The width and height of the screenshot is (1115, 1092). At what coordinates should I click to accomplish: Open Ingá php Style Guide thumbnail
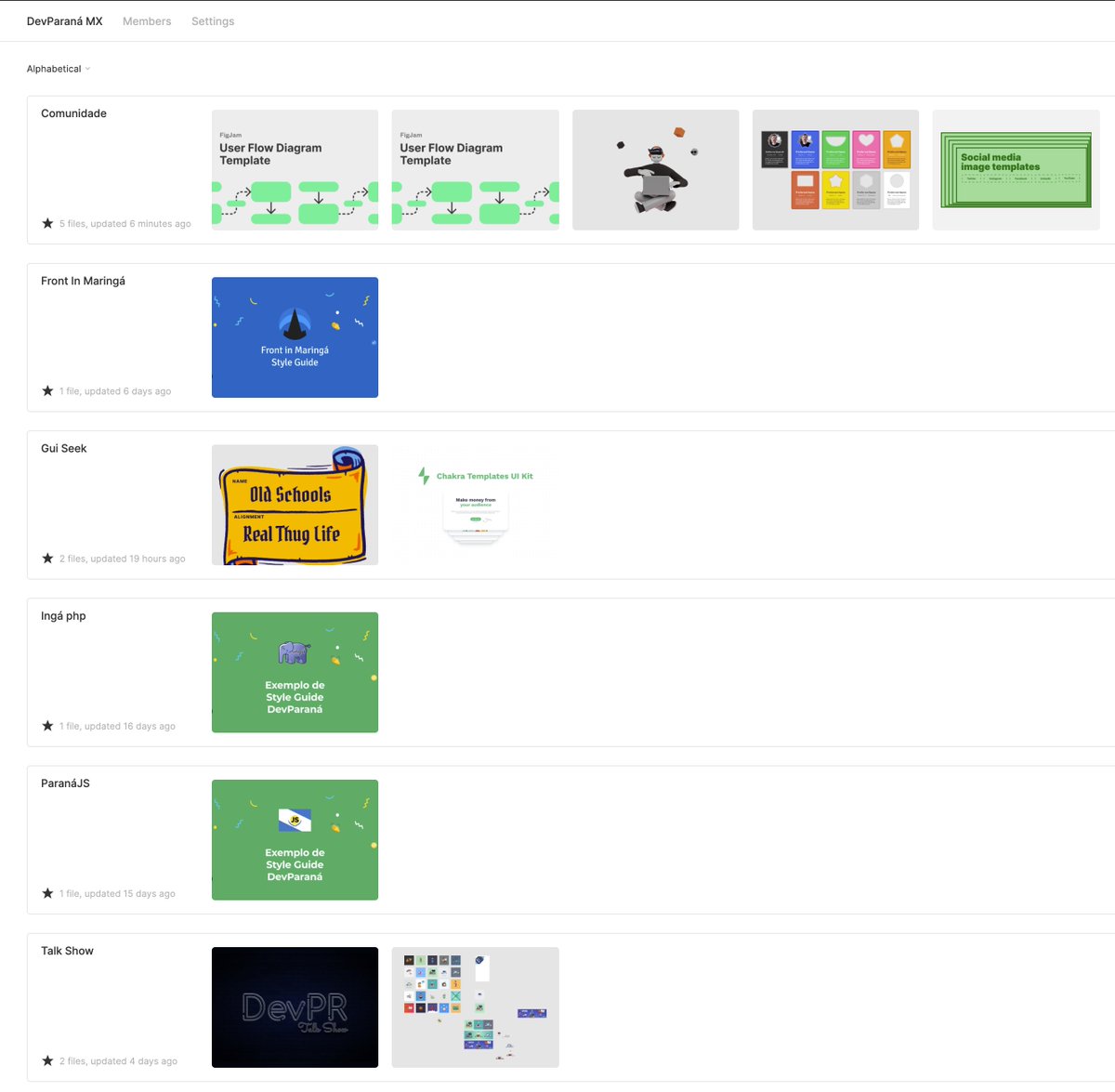[295, 672]
